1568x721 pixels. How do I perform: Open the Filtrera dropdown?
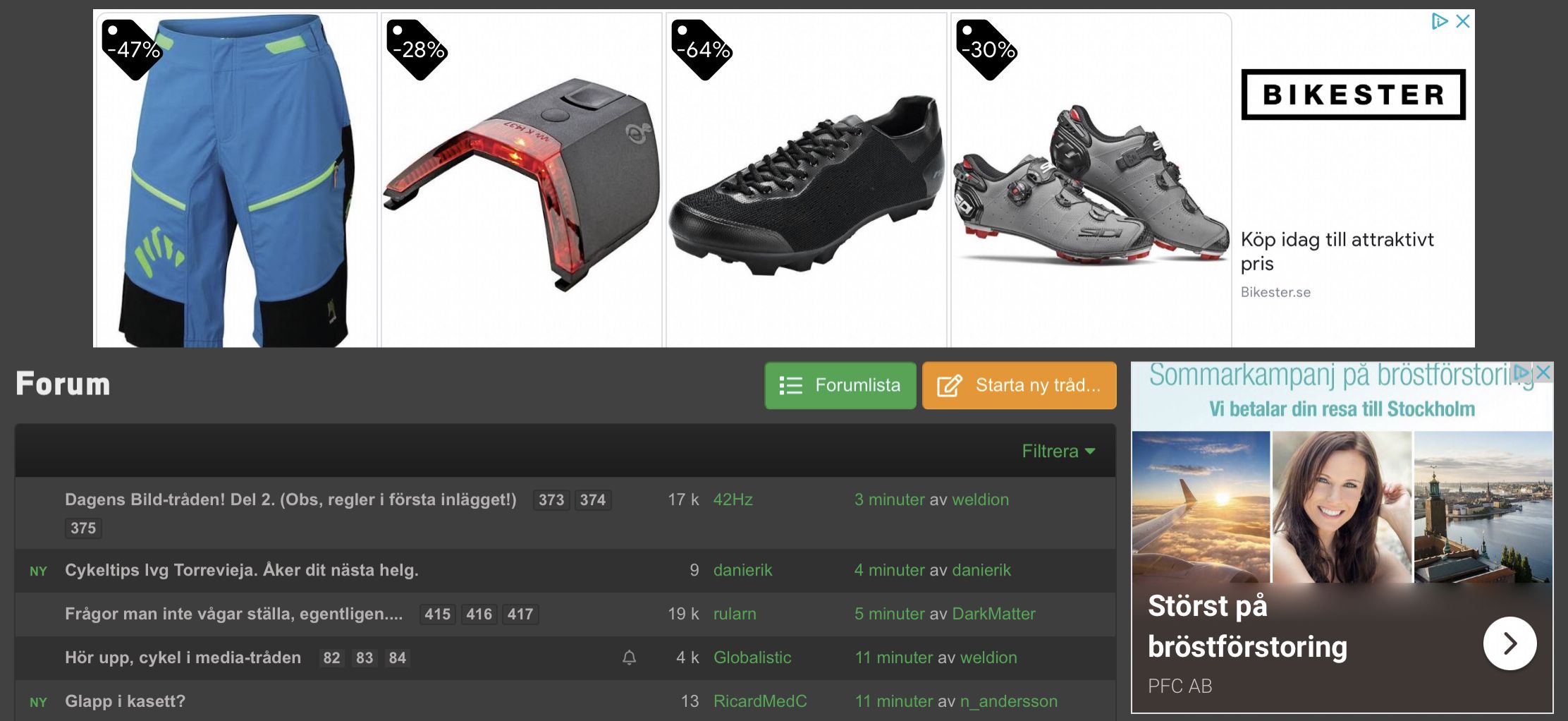coord(1058,451)
